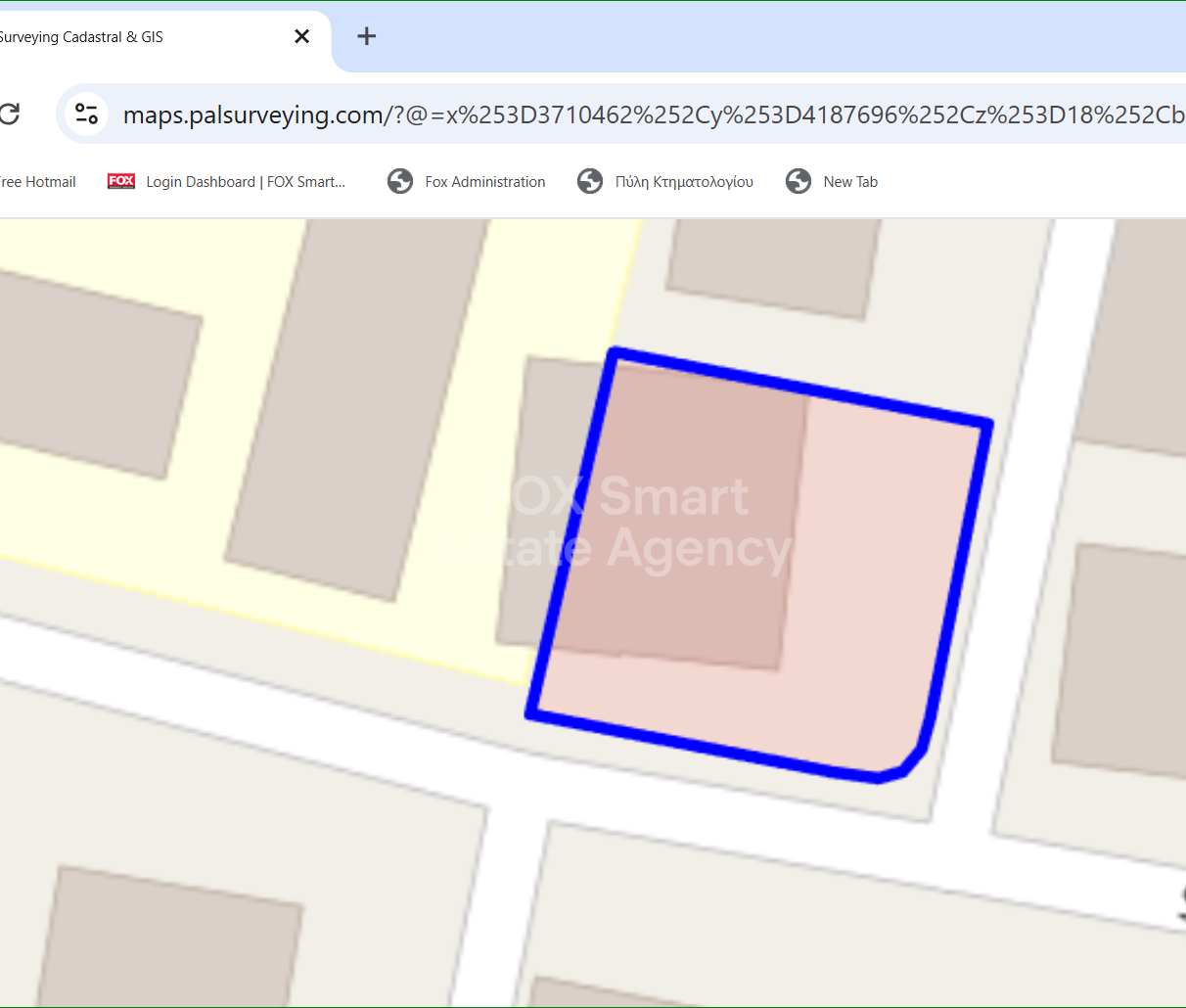Screen dimensions: 1186x1008
Task: Click the globe icon beside Fox Administration
Action: click(x=400, y=181)
